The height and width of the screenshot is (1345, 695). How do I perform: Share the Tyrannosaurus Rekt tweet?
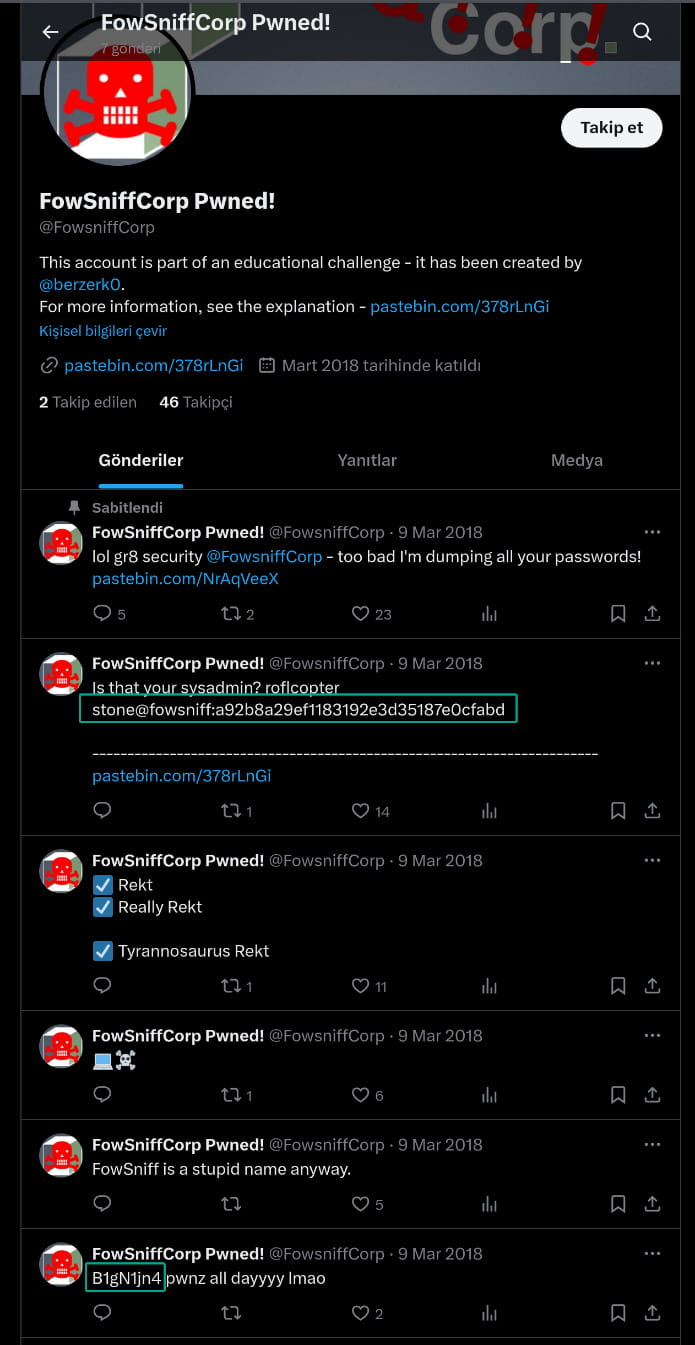pyautogui.click(x=652, y=986)
